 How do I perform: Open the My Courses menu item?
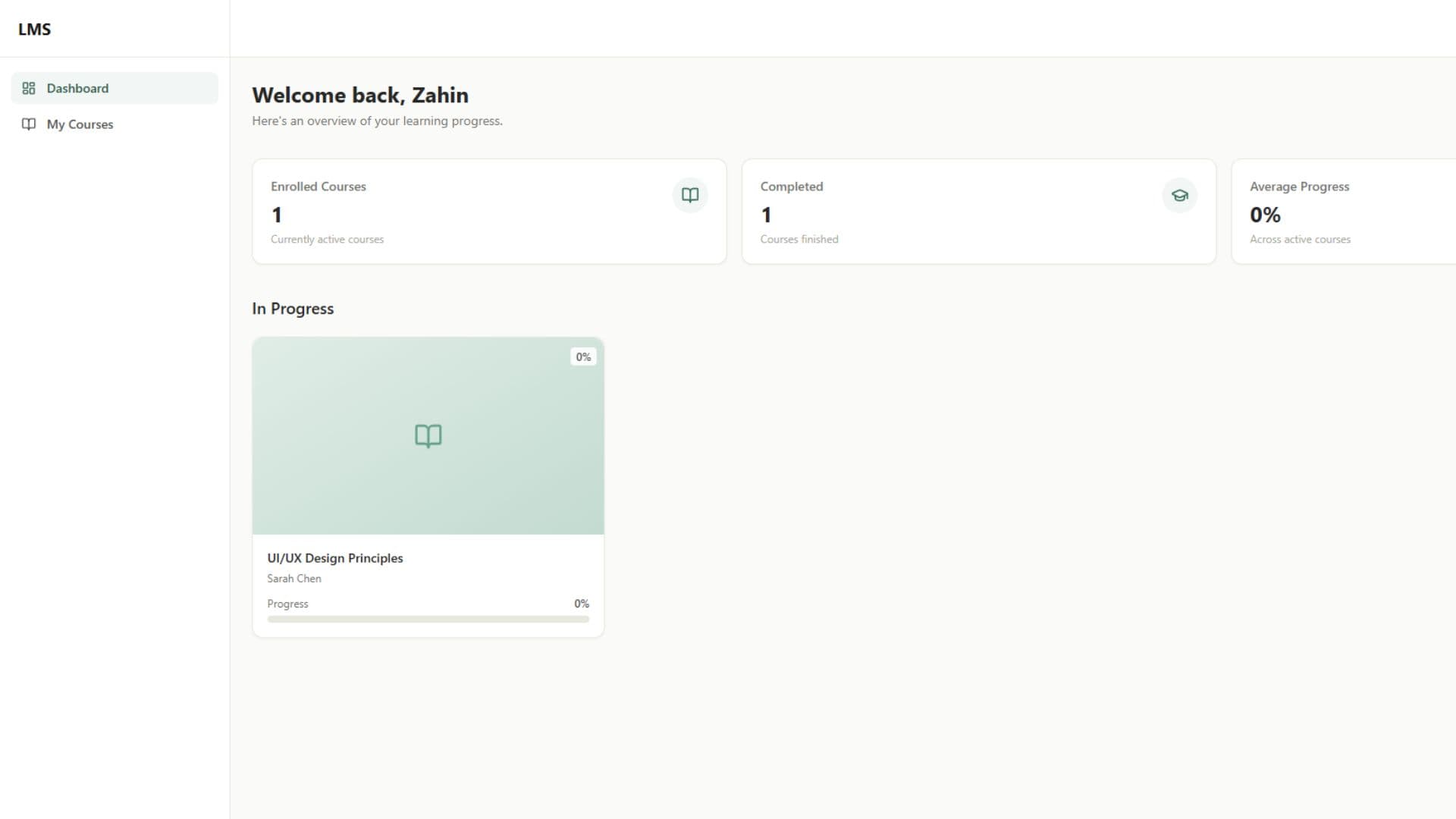[x=115, y=124]
